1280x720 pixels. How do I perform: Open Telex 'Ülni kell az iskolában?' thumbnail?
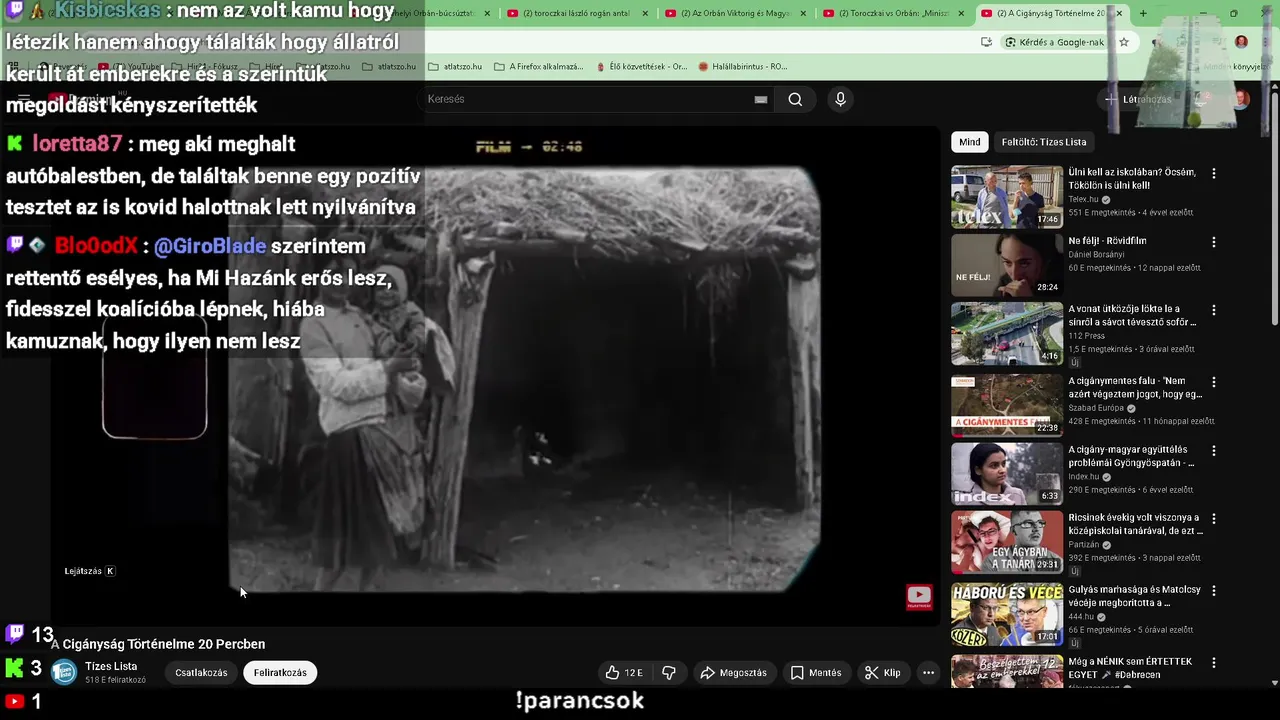[x=1006, y=197]
